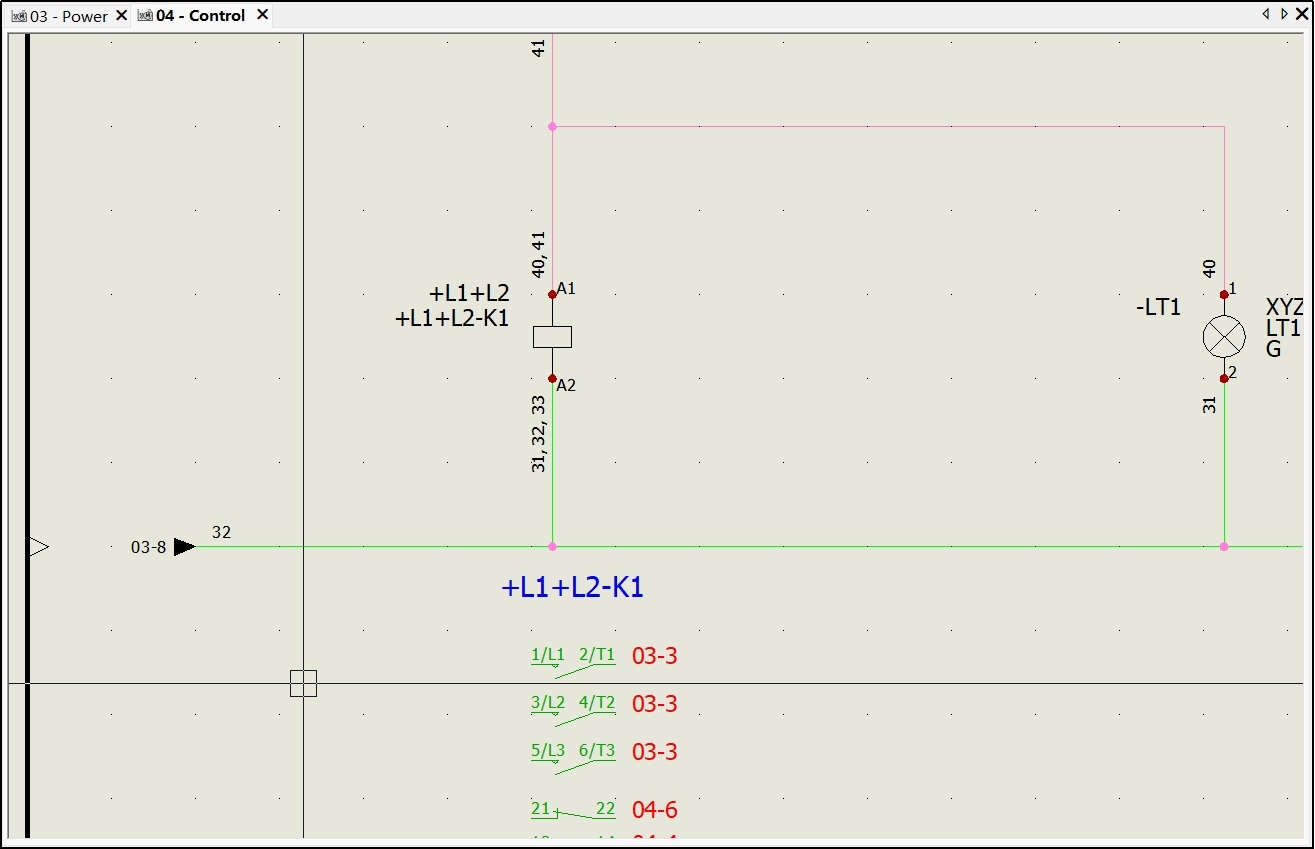Image resolution: width=1315 pixels, height=849 pixels.
Task: Select the K1 relay coil symbol
Action: point(552,337)
